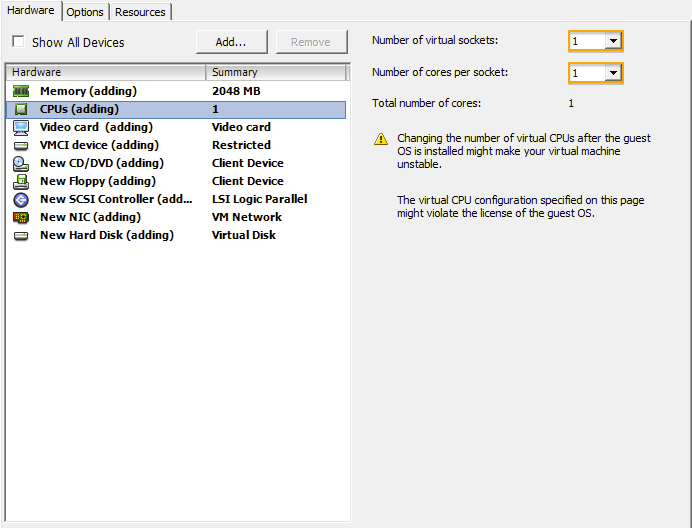Click the New CD/DVD drive icon

click(x=21, y=163)
